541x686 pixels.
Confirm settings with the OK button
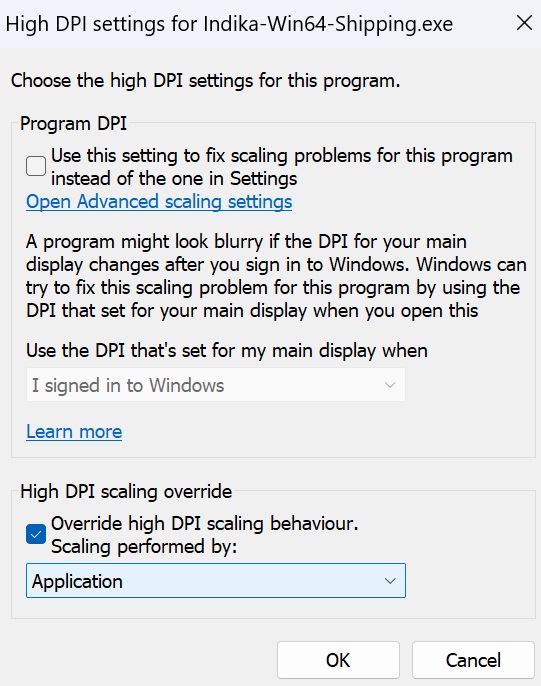[x=338, y=660]
